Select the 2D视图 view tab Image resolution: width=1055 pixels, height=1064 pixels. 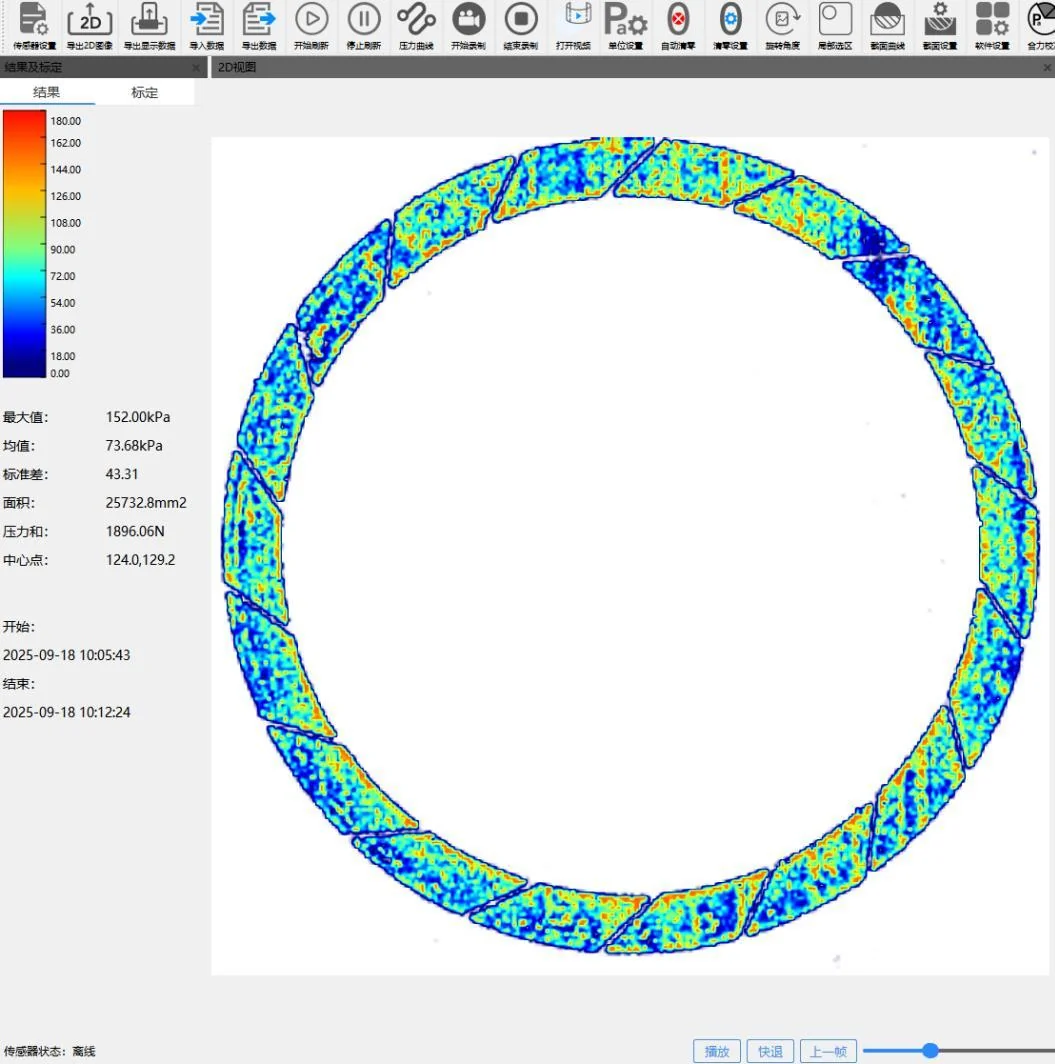click(x=237, y=67)
